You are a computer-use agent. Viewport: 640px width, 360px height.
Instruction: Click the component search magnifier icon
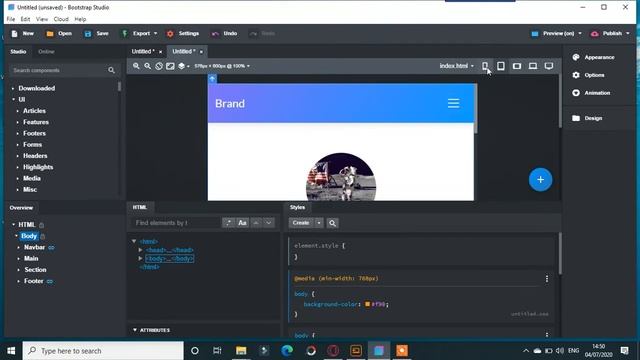pyautogui.click(x=111, y=70)
